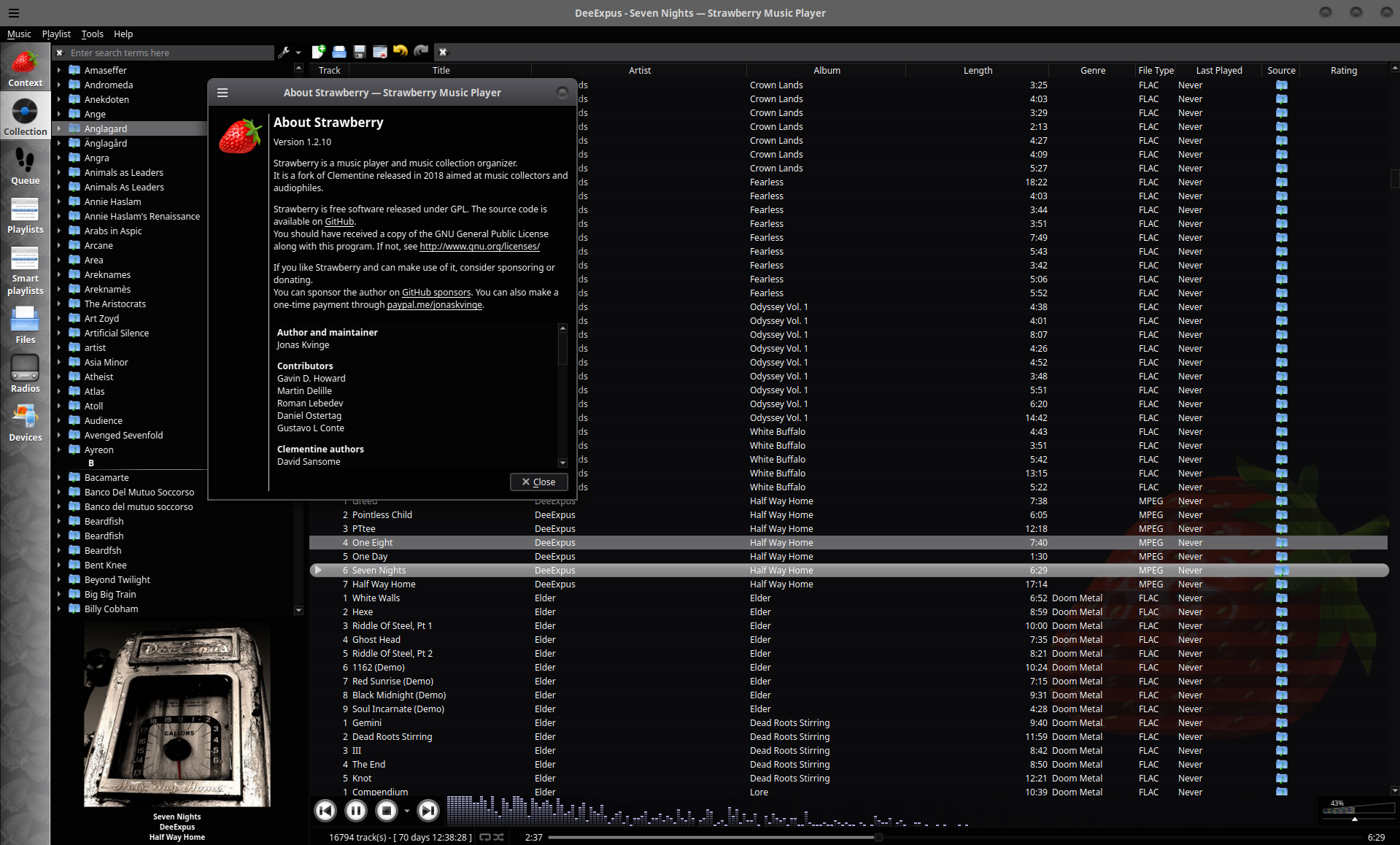
Task: Open the Tools menu
Action: tap(92, 34)
